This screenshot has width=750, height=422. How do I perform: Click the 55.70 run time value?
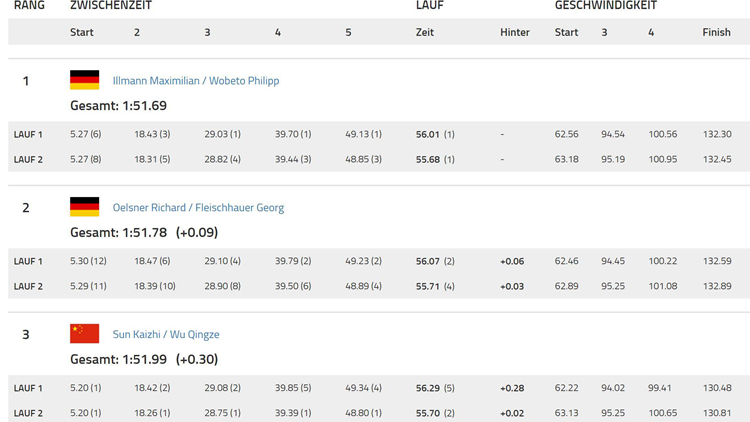[x=428, y=413]
